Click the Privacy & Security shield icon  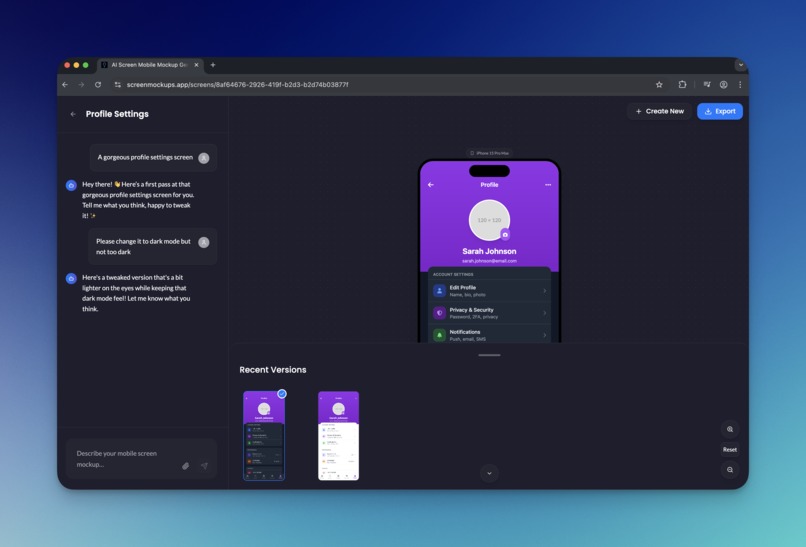click(439, 313)
